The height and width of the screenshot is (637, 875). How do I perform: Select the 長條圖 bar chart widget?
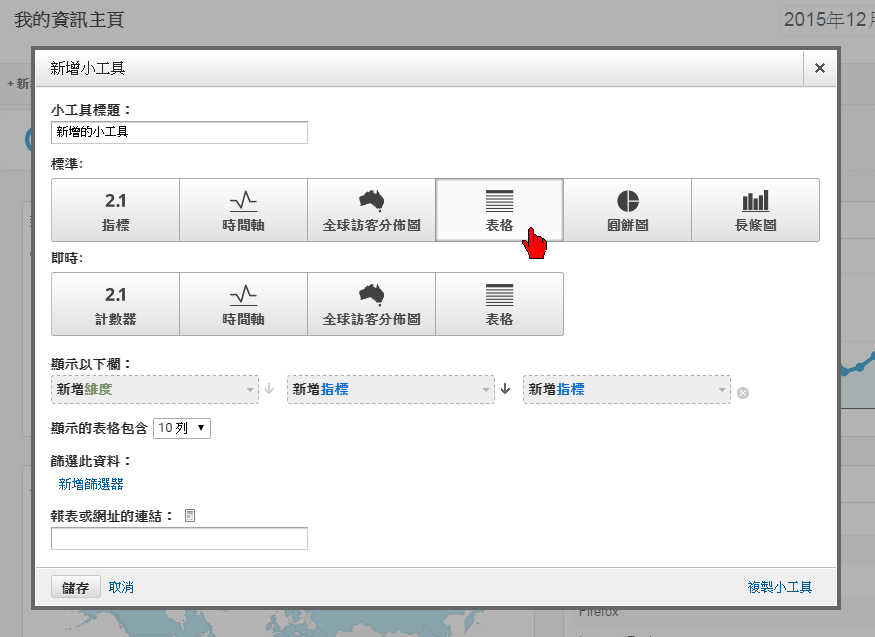click(x=756, y=209)
